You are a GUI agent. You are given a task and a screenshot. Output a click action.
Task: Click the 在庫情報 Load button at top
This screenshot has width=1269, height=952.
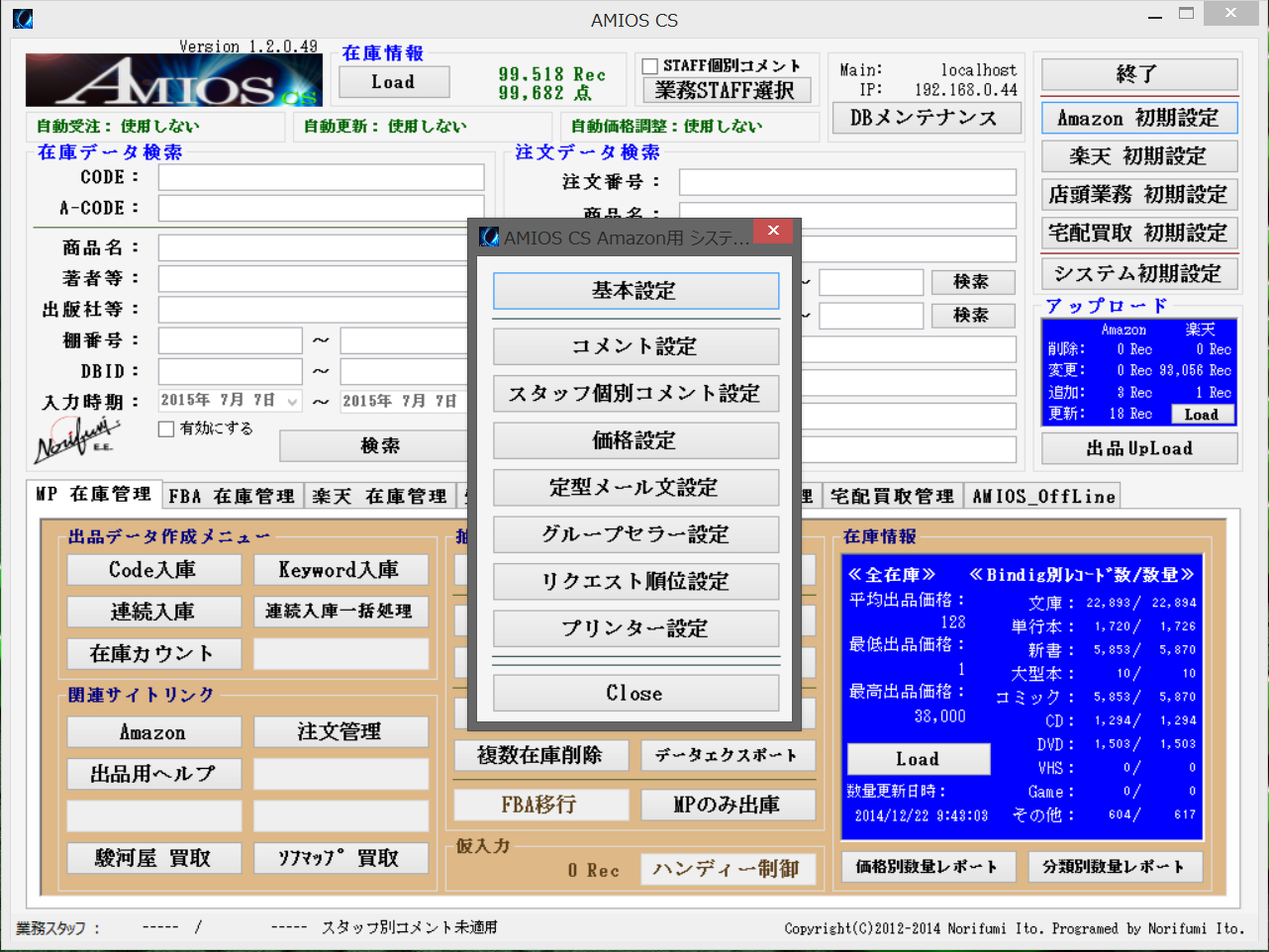click(394, 82)
